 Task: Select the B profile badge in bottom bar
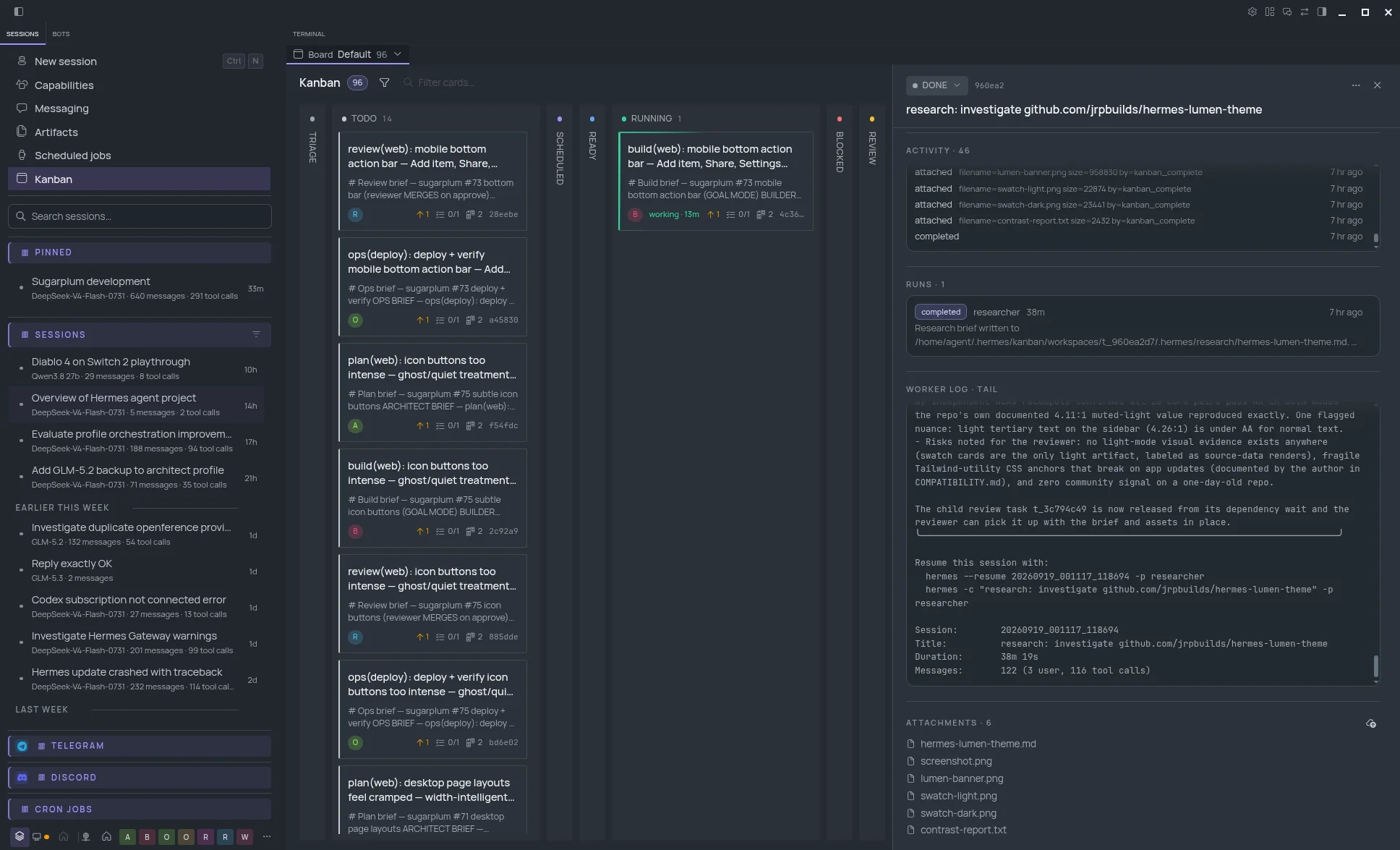pyautogui.click(x=147, y=837)
